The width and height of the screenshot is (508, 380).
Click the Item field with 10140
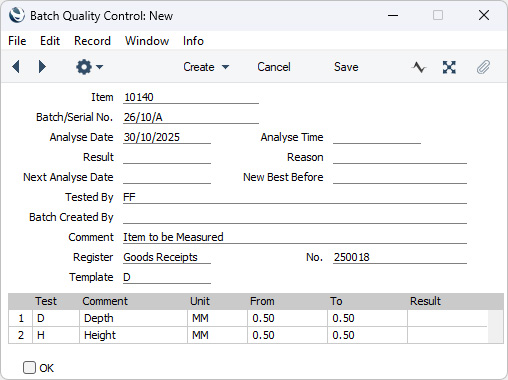pos(191,97)
